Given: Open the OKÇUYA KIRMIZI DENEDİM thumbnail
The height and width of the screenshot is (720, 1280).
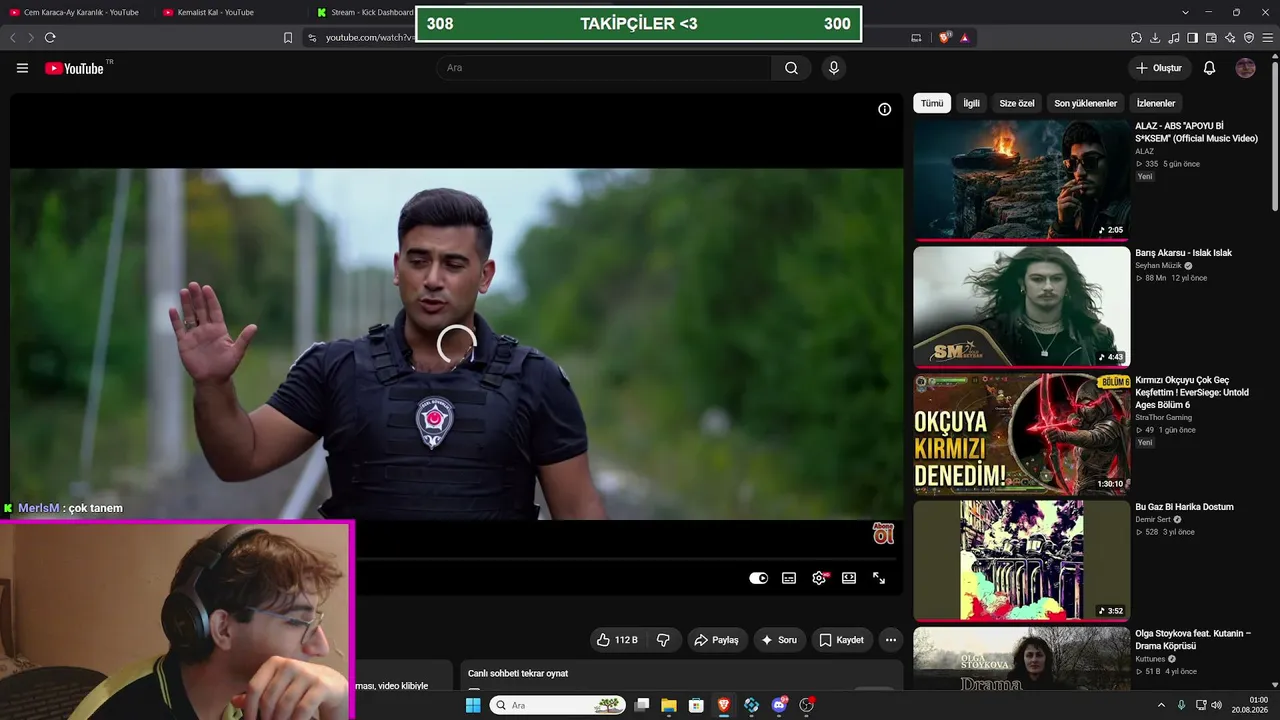Looking at the screenshot, I should tap(1021, 434).
